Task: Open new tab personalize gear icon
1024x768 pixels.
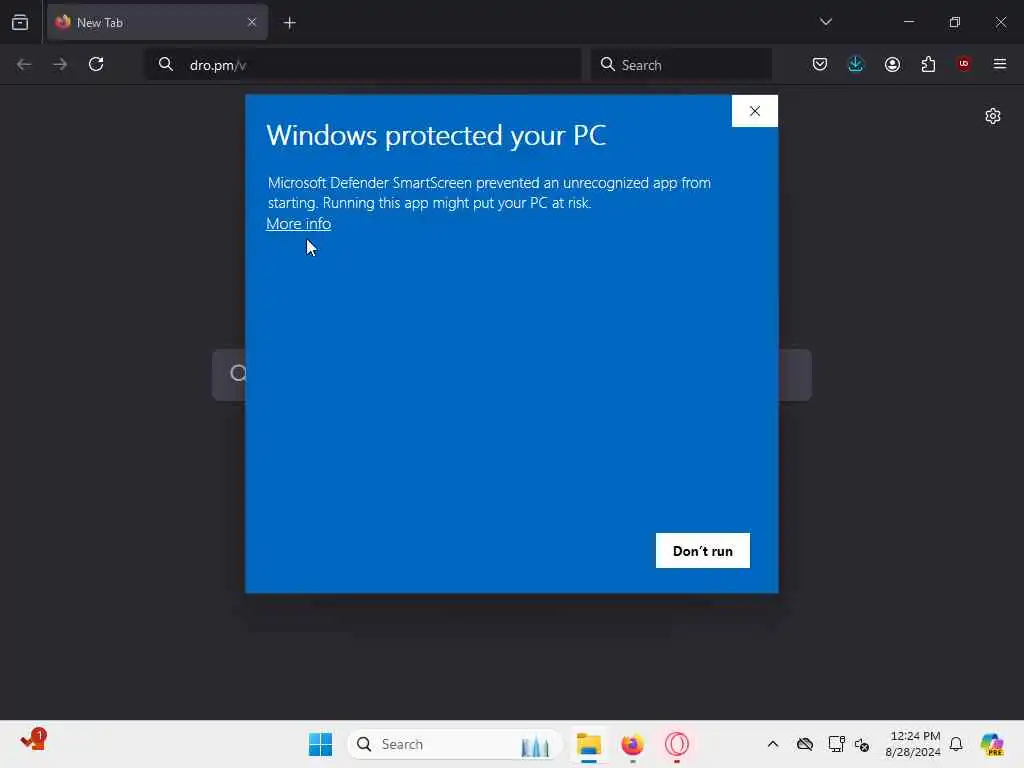Action: tap(993, 116)
